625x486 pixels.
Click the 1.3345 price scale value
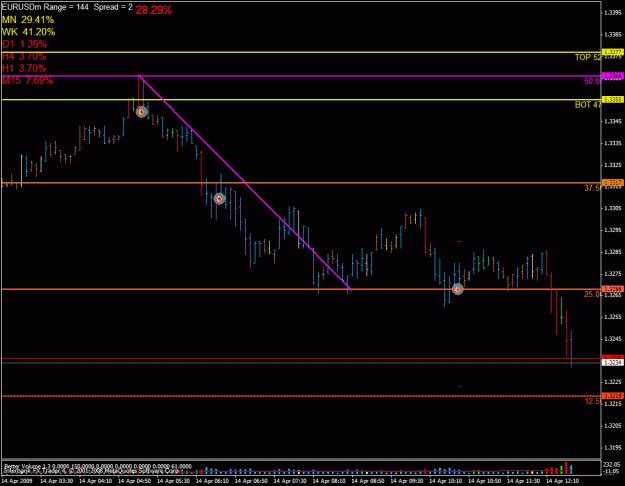coord(613,121)
